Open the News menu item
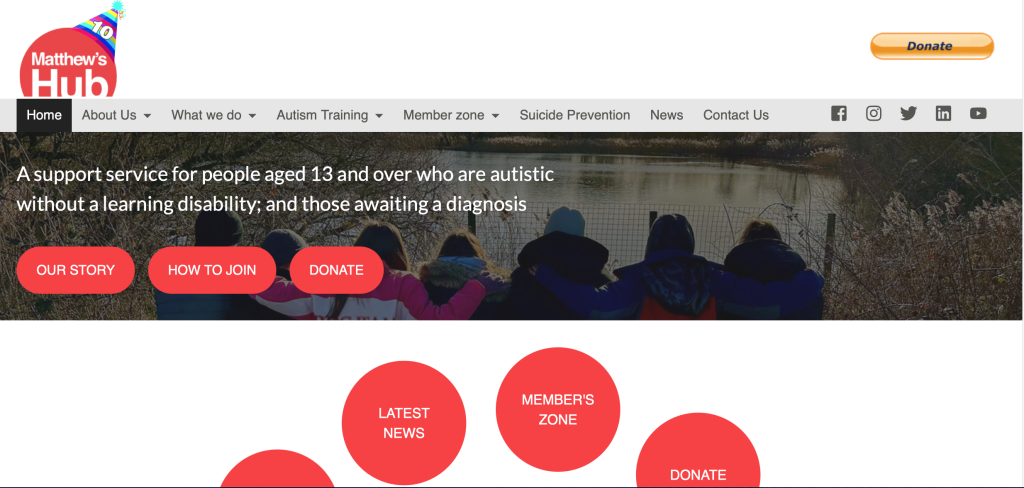 coord(666,116)
